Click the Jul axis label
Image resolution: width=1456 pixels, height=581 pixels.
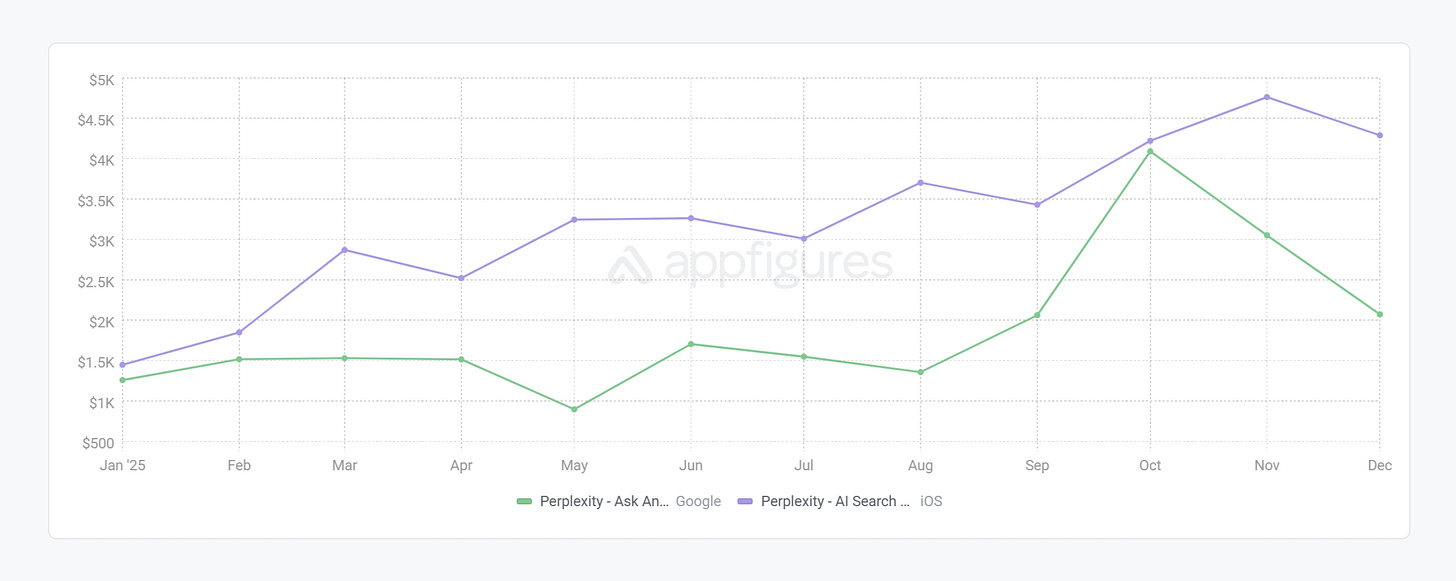(804, 466)
